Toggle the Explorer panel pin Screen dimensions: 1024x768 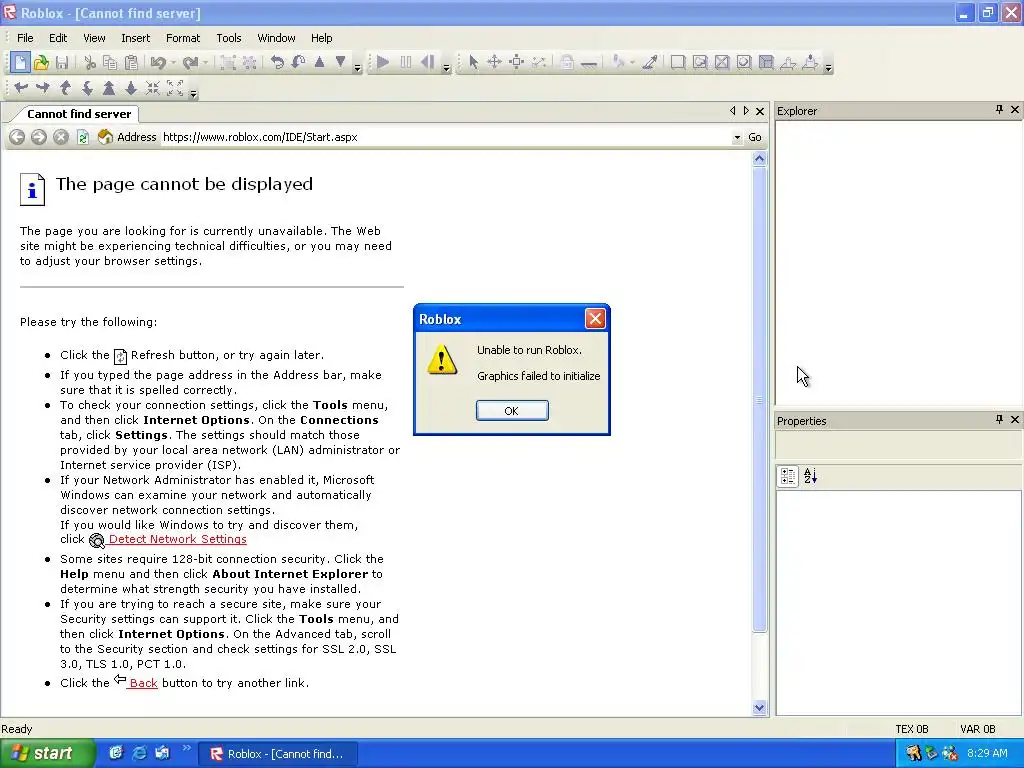pos(999,110)
